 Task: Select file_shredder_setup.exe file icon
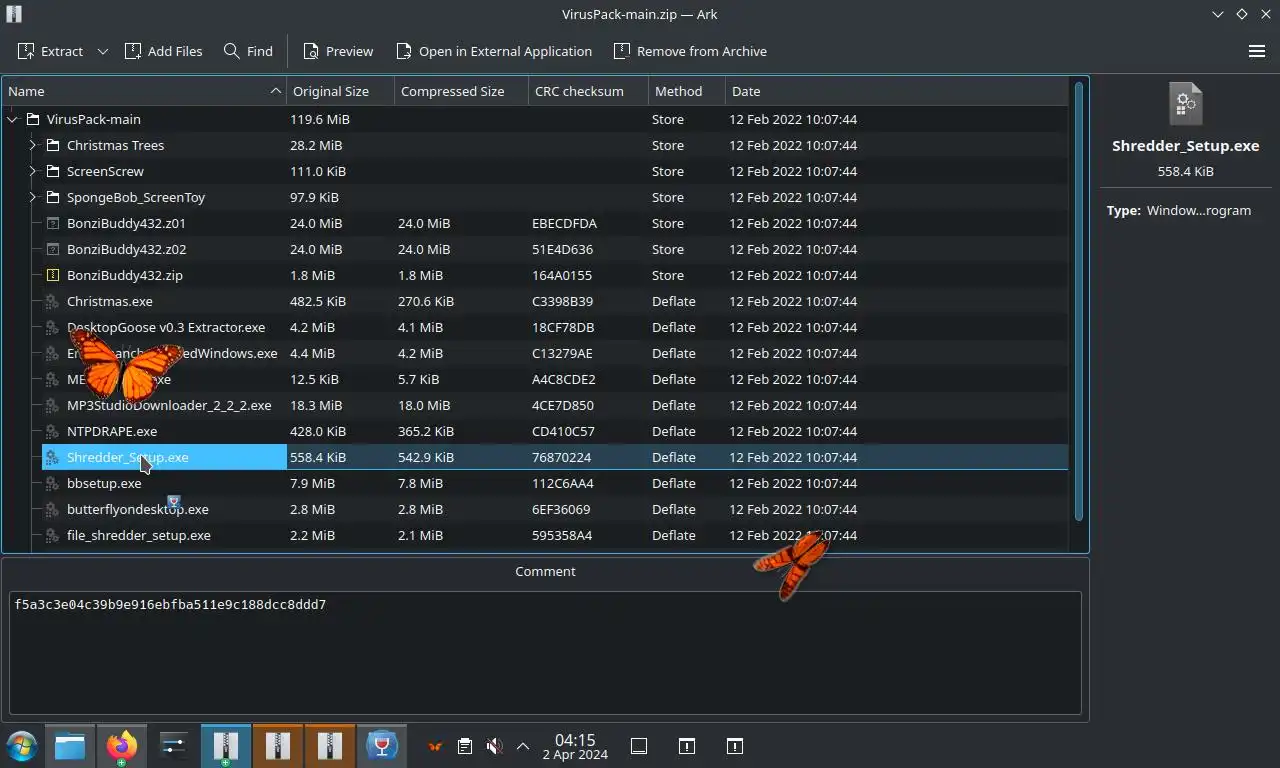(x=53, y=535)
